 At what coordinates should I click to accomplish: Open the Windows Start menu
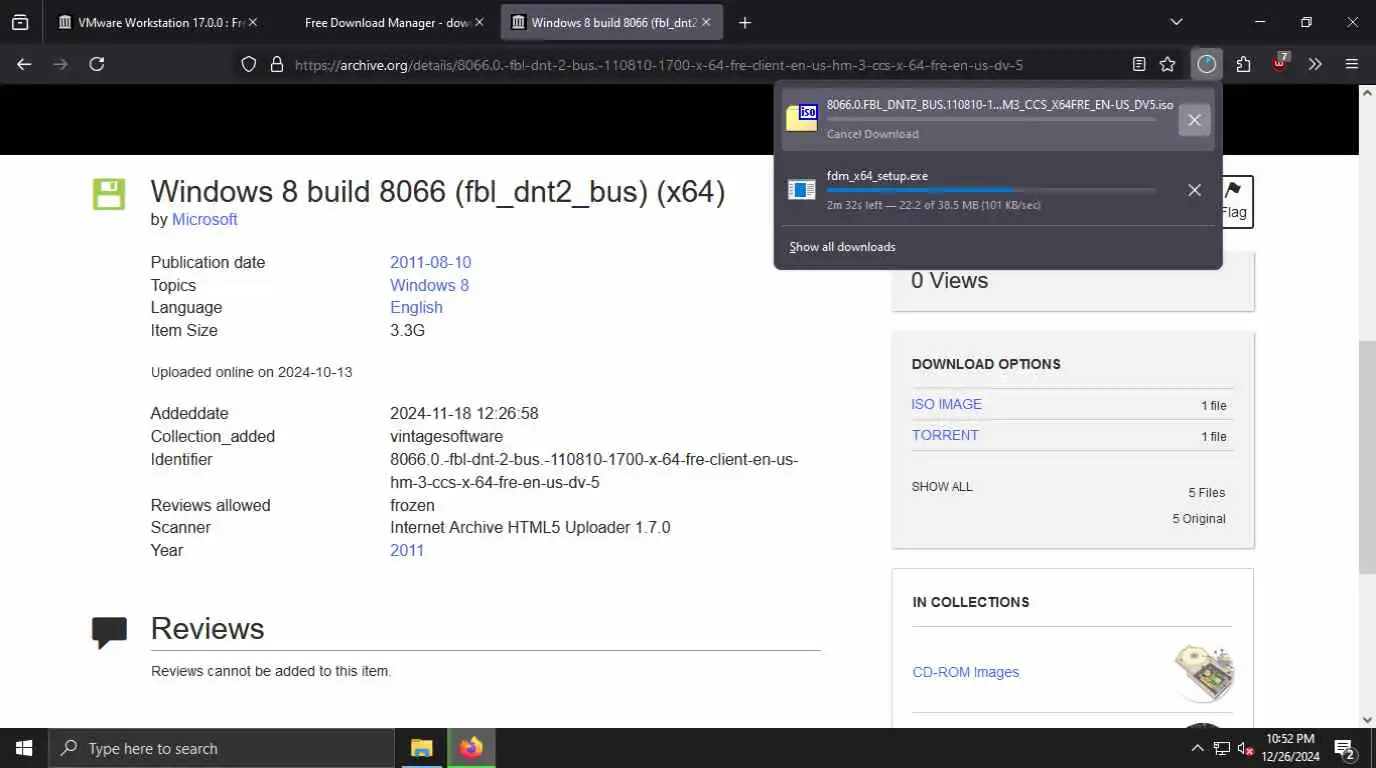tap(24, 748)
